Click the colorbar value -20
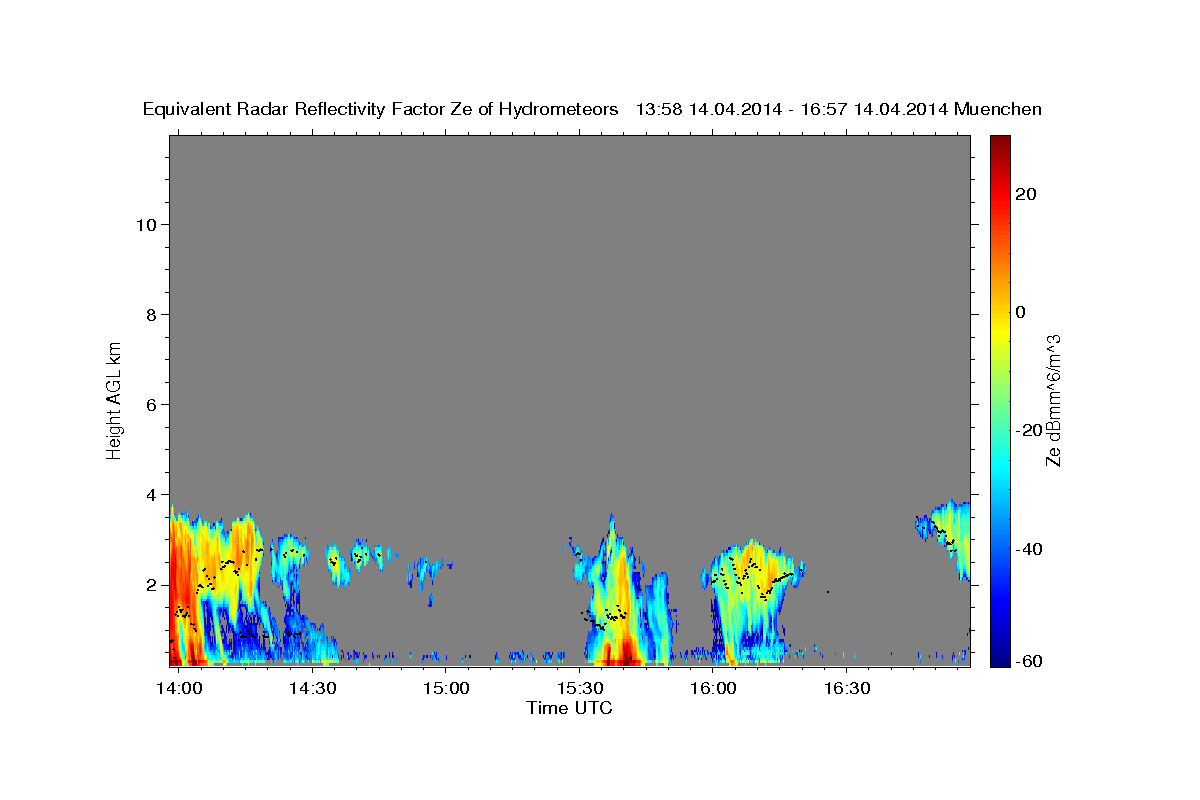1200x800 pixels. click(1029, 430)
